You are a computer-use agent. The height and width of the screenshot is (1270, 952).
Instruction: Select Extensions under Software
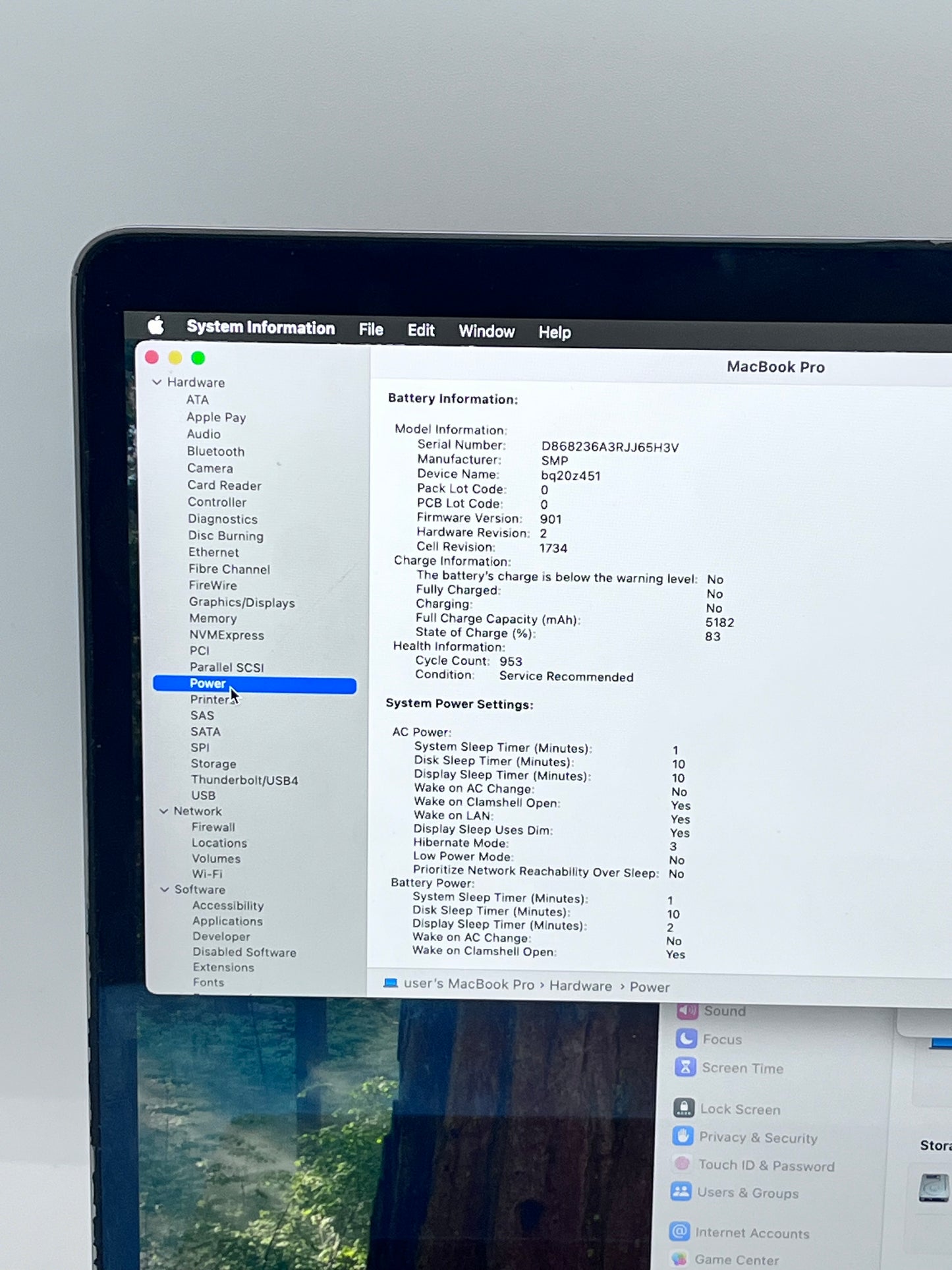point(223,967)
